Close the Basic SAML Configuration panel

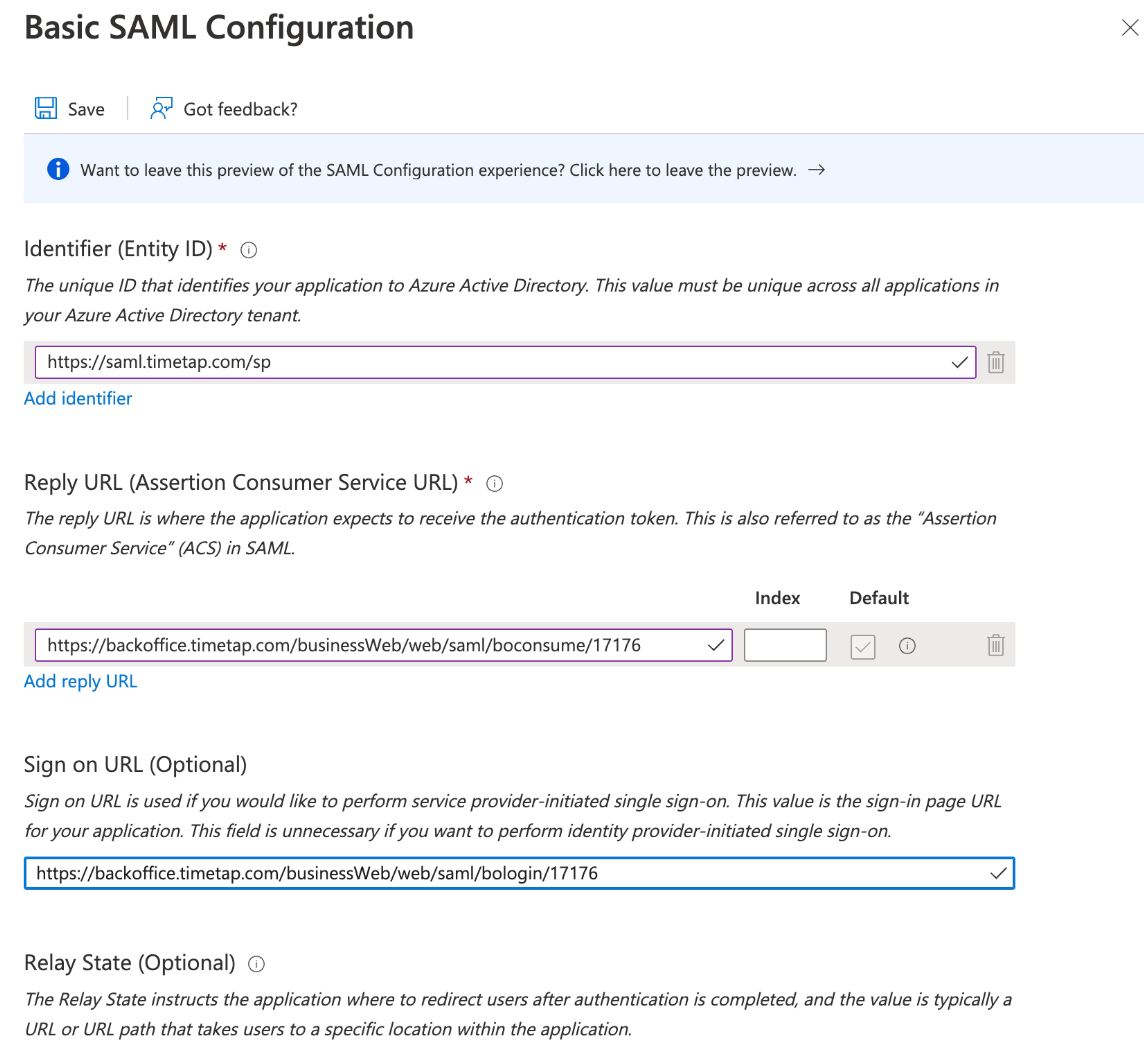(x=1129, y=28)
